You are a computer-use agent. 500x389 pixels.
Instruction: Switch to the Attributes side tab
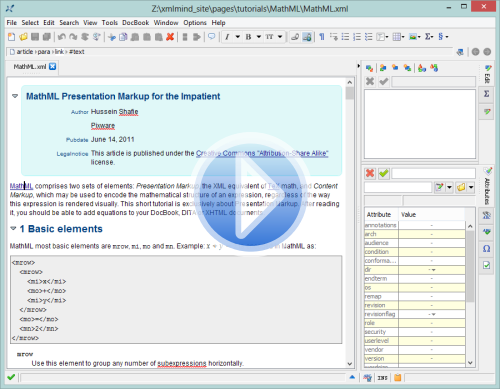487,186
